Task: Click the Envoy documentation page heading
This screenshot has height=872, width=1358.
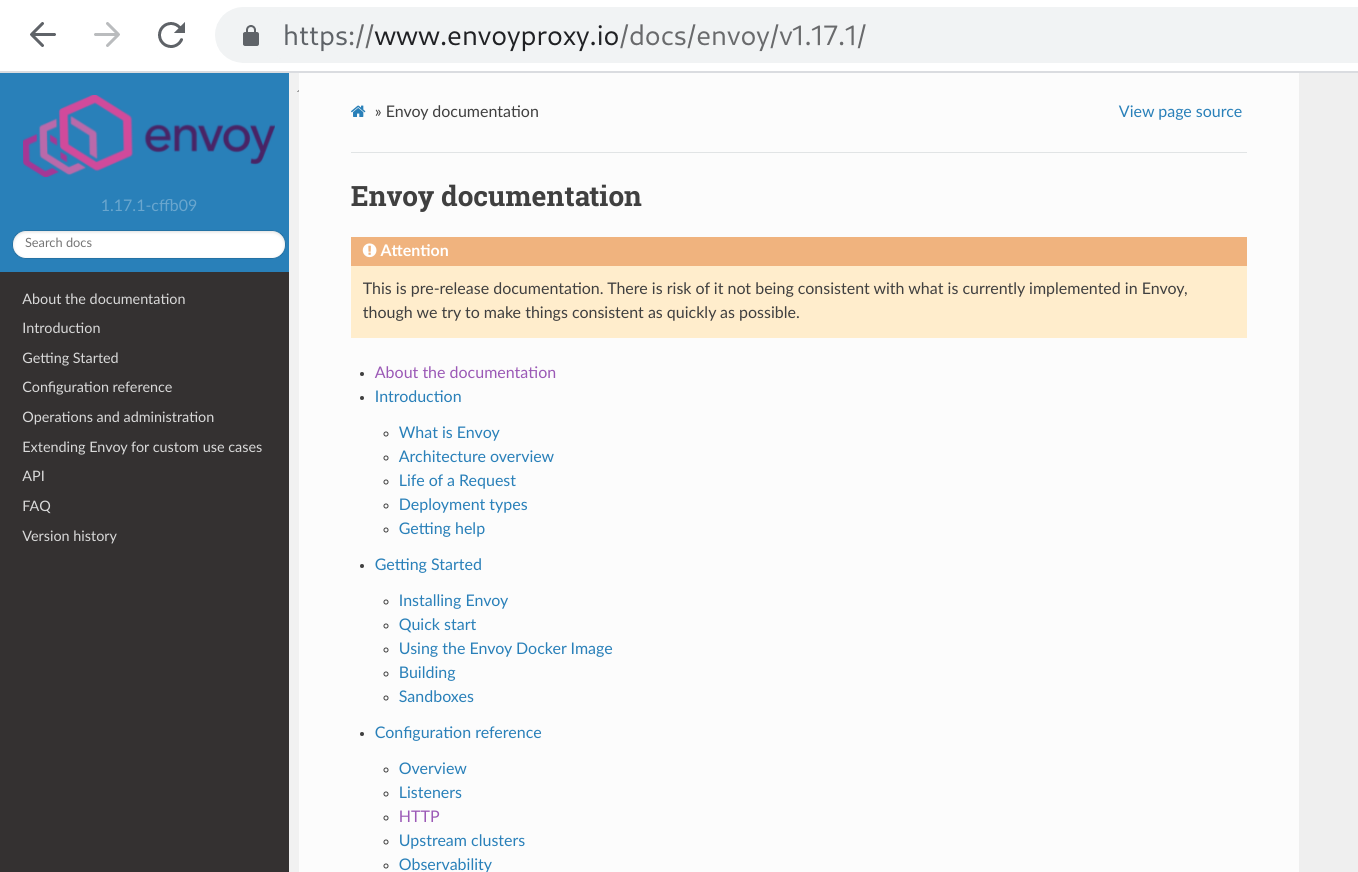Action: point(496,196)
